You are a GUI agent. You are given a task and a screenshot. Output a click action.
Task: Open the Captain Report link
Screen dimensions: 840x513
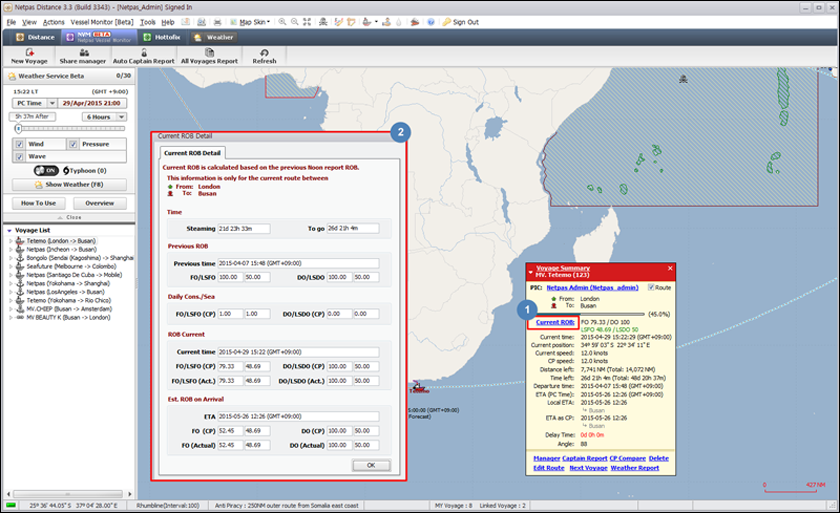584,458
